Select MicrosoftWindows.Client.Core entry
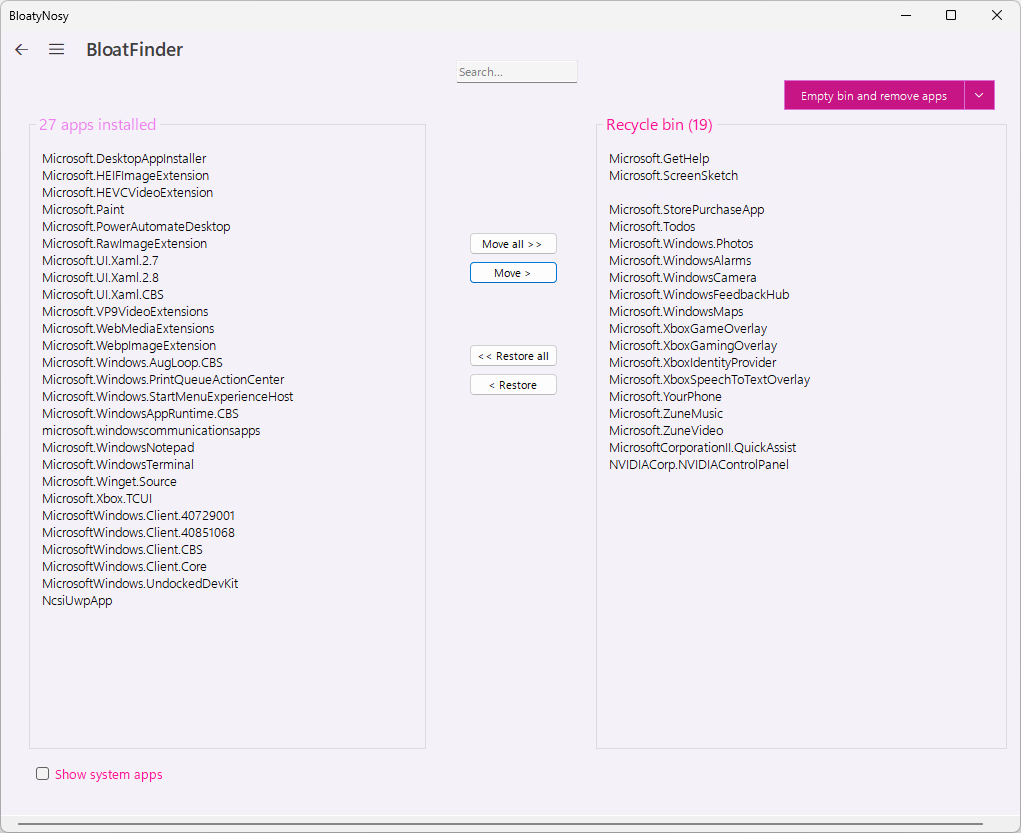The width and height of the screenshot is (1021, 833). click(x=124, y=566)
